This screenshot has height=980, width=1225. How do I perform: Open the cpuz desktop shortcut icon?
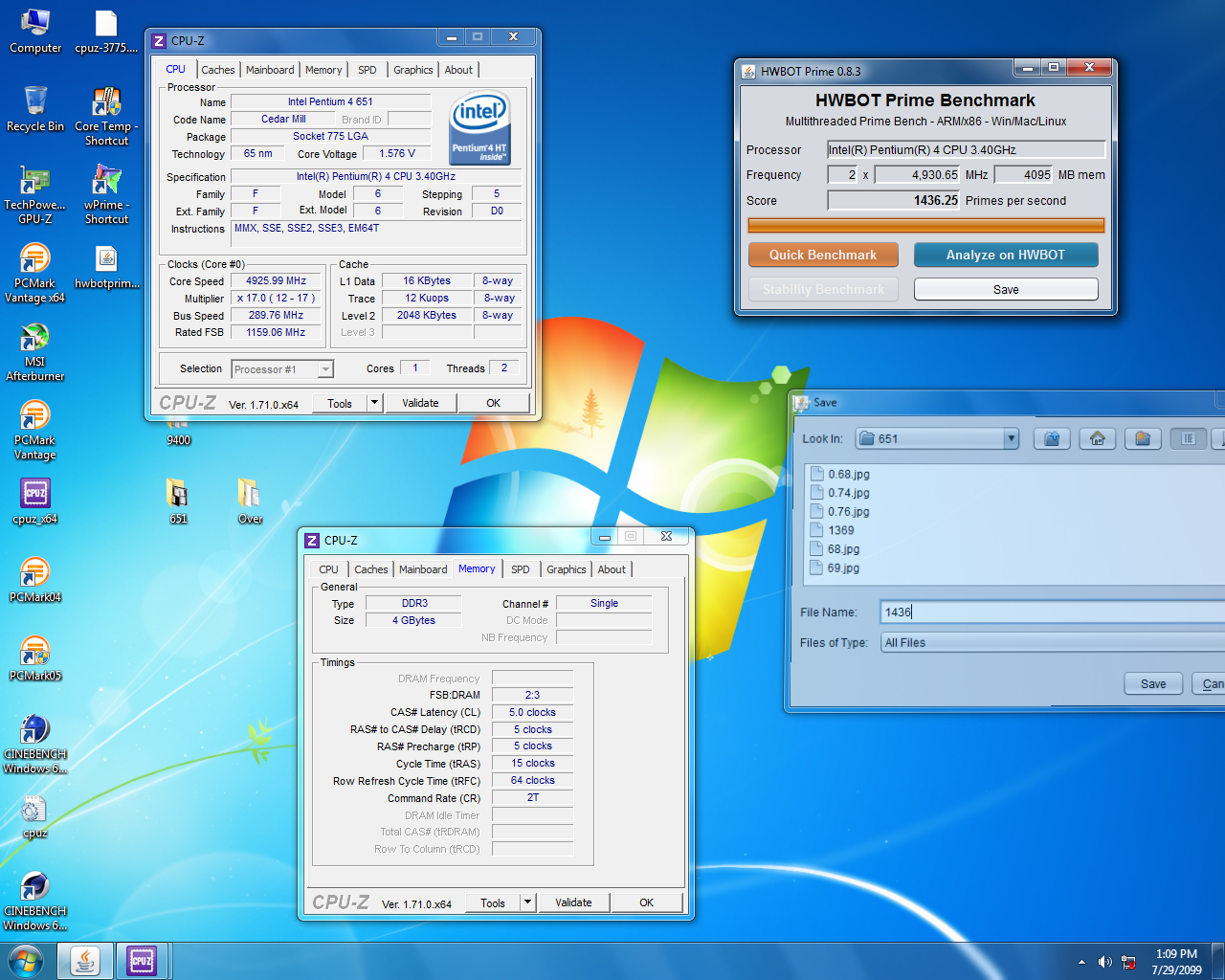(35, 815)
